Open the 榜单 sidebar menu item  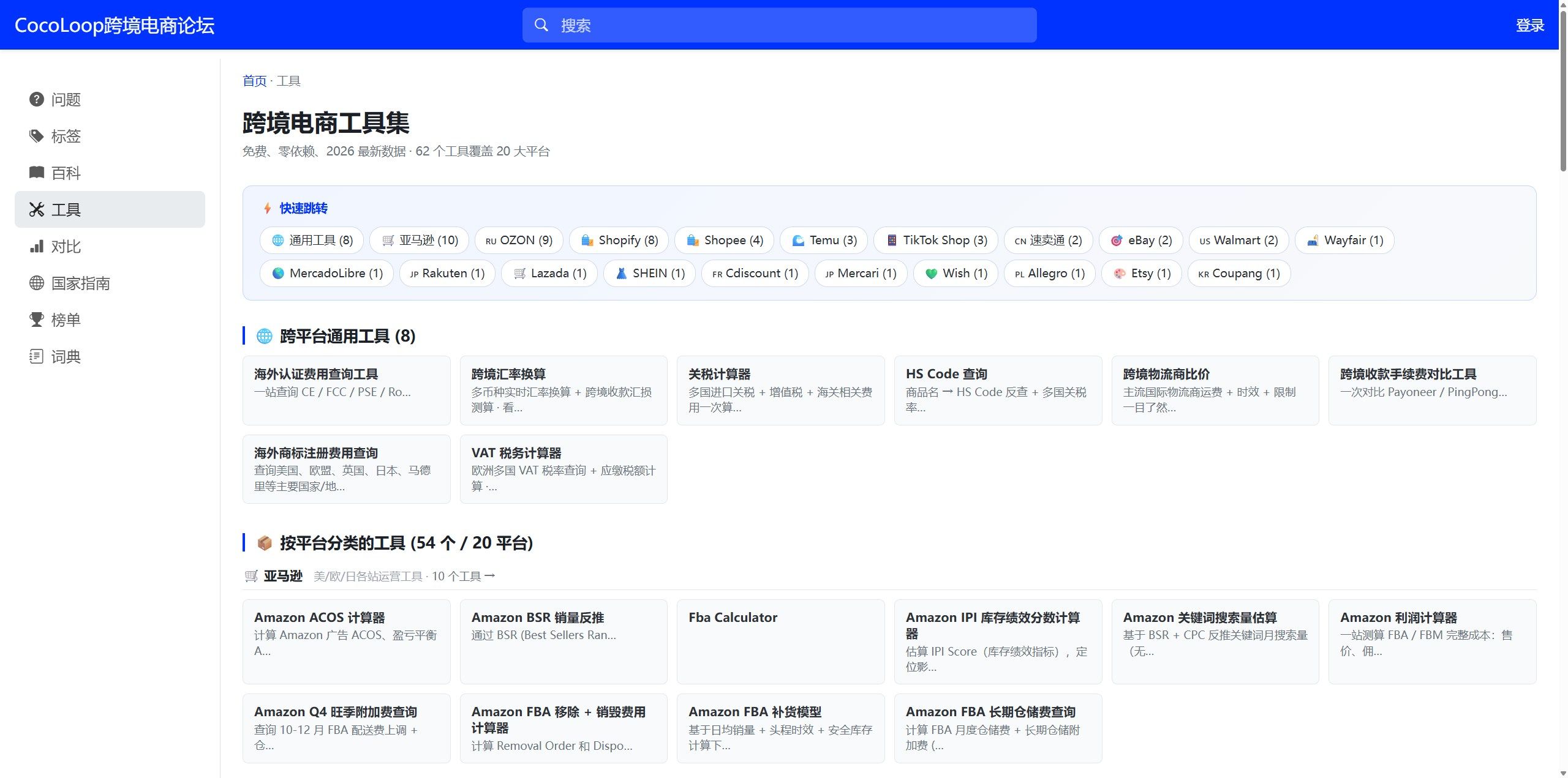(x=110, y=320)
